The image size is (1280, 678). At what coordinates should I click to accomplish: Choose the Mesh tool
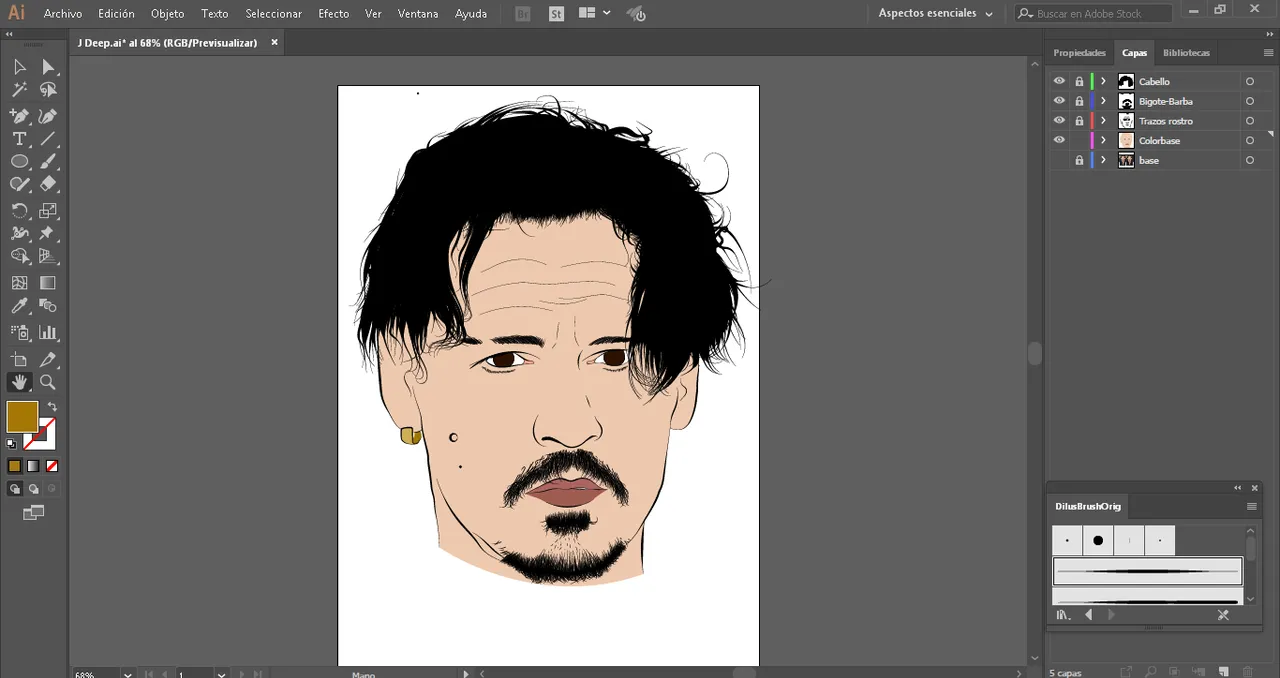point(19,283)
